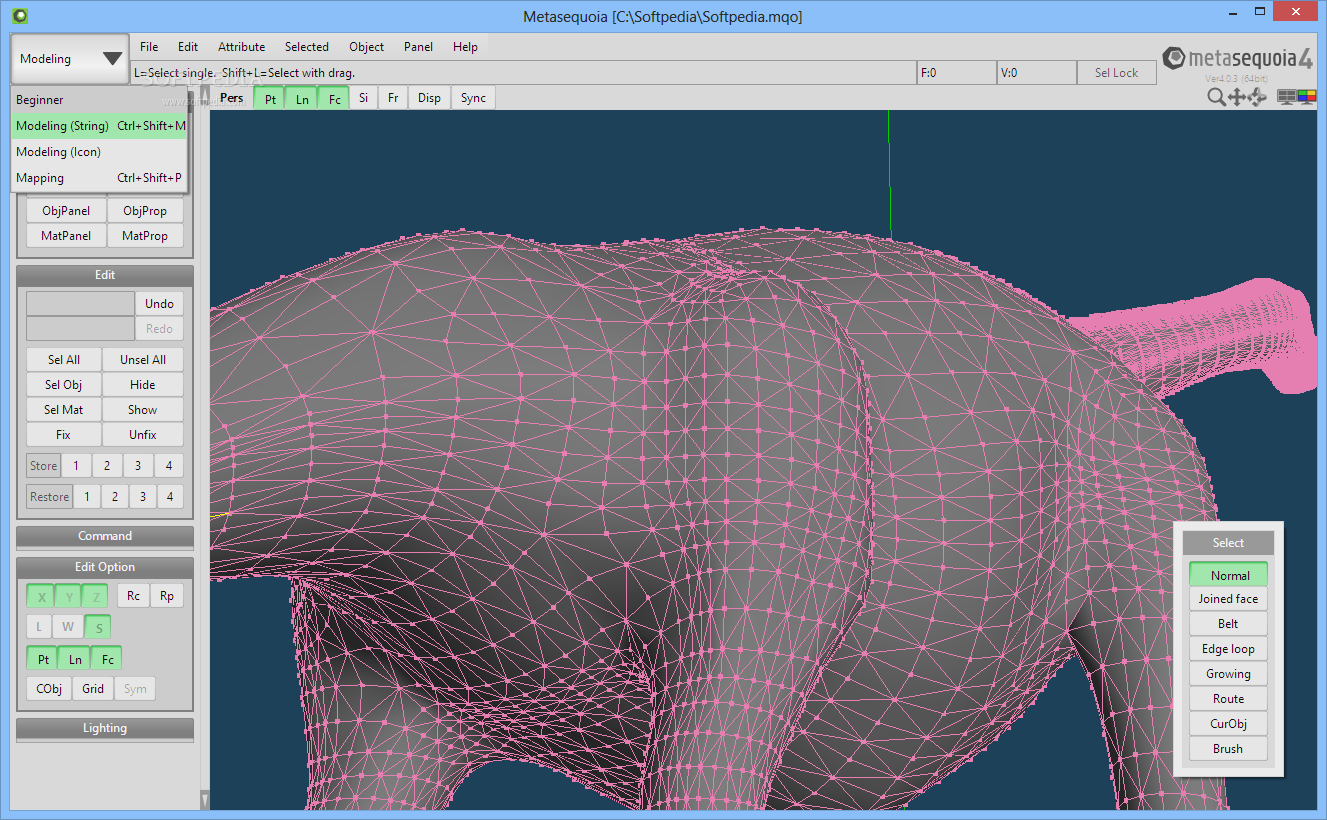The width and height of the screenshot is (1327, 820).
Task: Toggle Fc editing in Edit Option panel
Action: [107, 659]
